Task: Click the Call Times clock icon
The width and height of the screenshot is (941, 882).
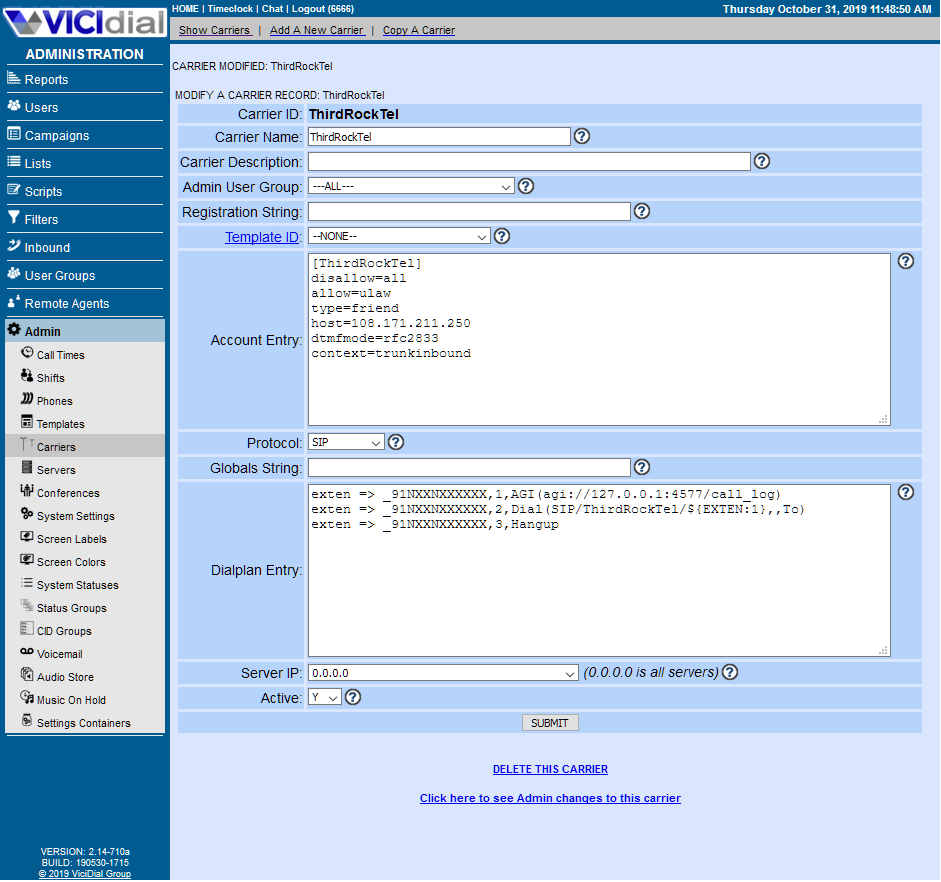Action: 27,353
